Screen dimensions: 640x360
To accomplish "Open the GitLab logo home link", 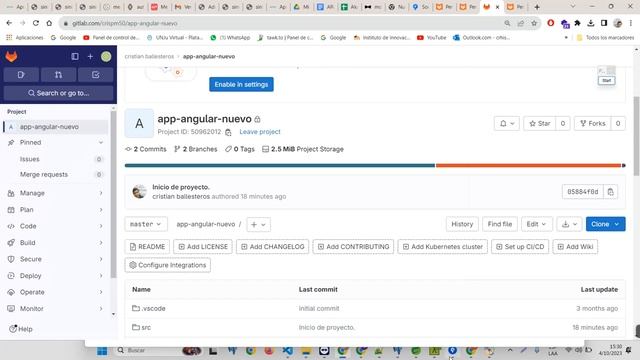I will click(x=11, y=56).
